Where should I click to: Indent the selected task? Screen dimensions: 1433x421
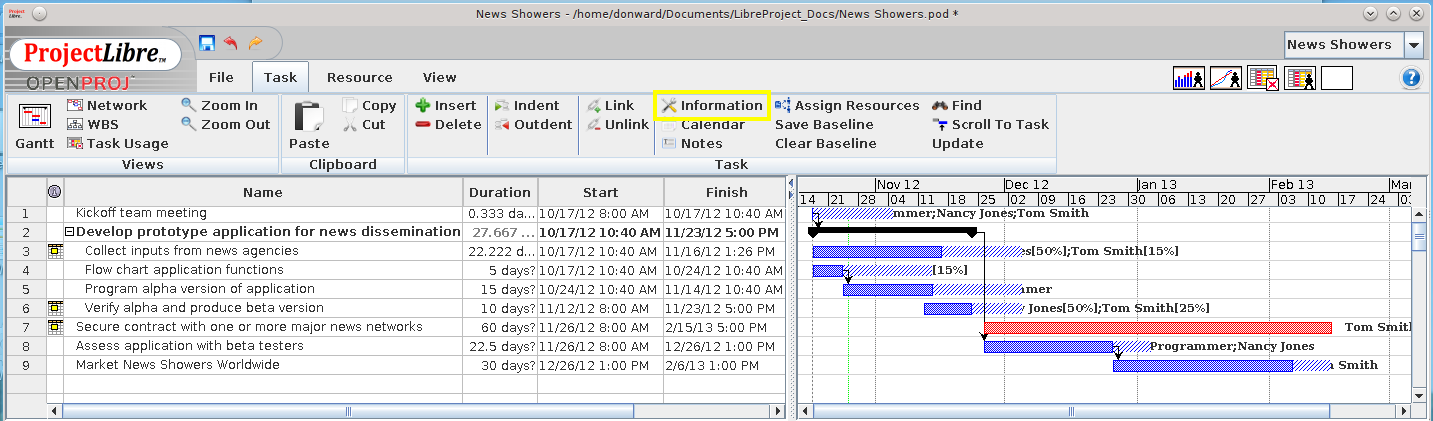tap(526, 105)
